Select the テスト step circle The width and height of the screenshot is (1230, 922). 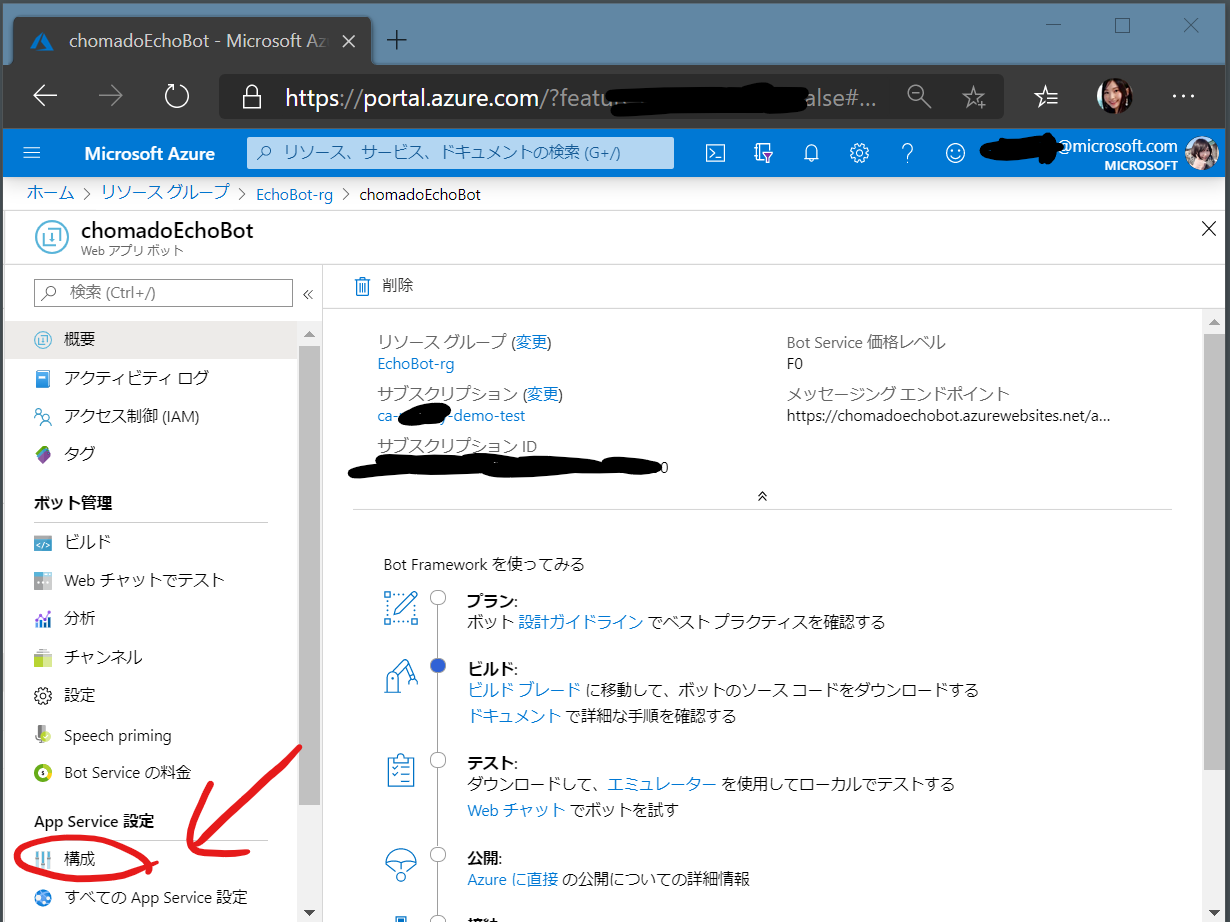[438, 760]
